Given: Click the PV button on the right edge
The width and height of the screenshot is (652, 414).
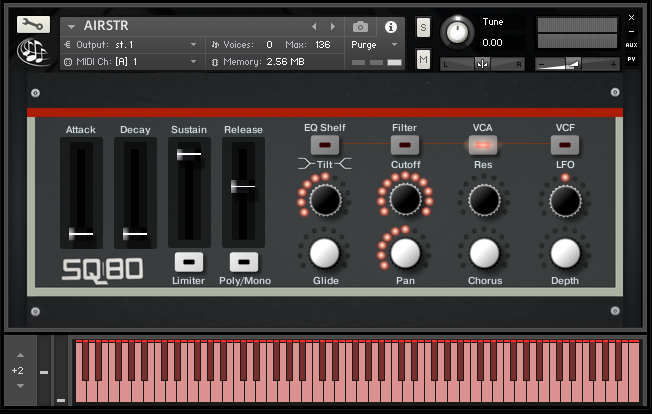Looking at the screenshot, I should pos(631,60).
